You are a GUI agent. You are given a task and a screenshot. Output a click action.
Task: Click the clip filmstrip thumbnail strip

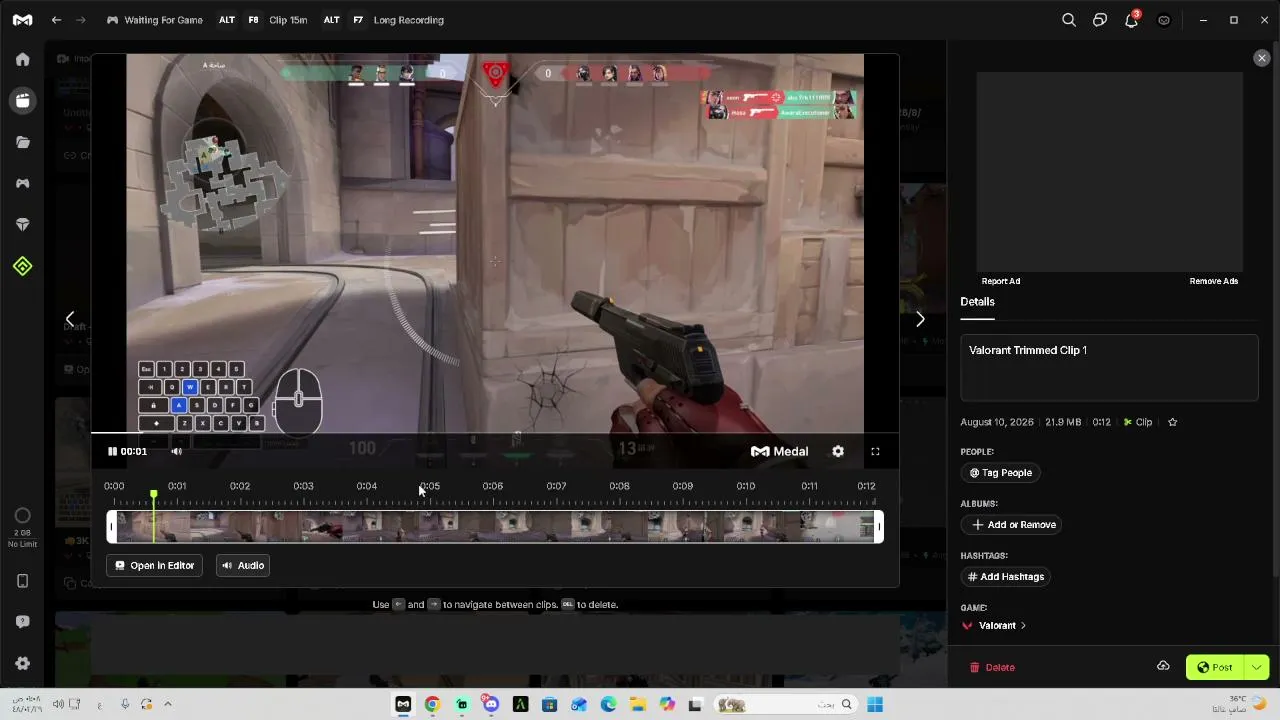(x=495, y=527)
